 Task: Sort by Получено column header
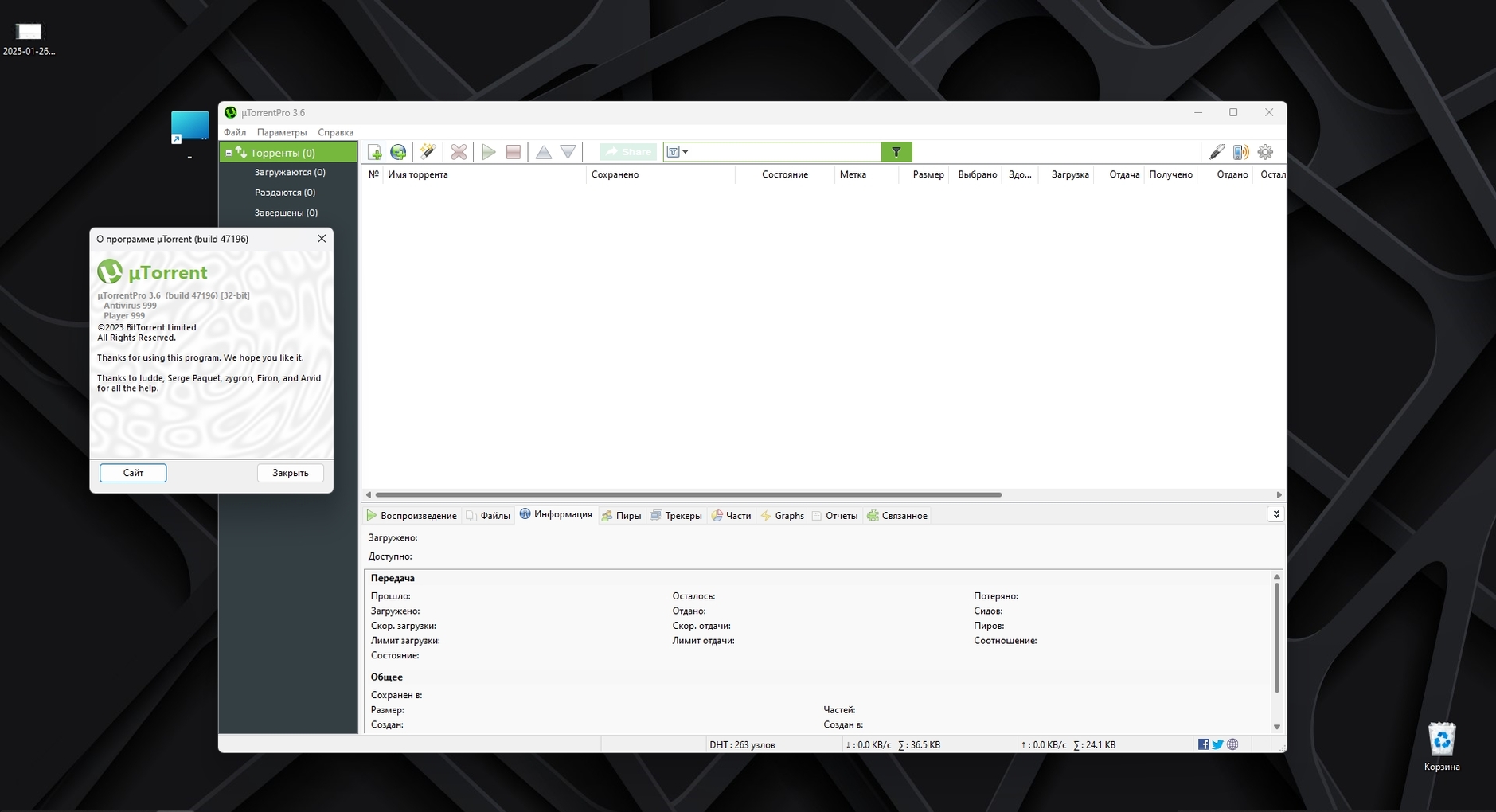[x=1170, y=174]
